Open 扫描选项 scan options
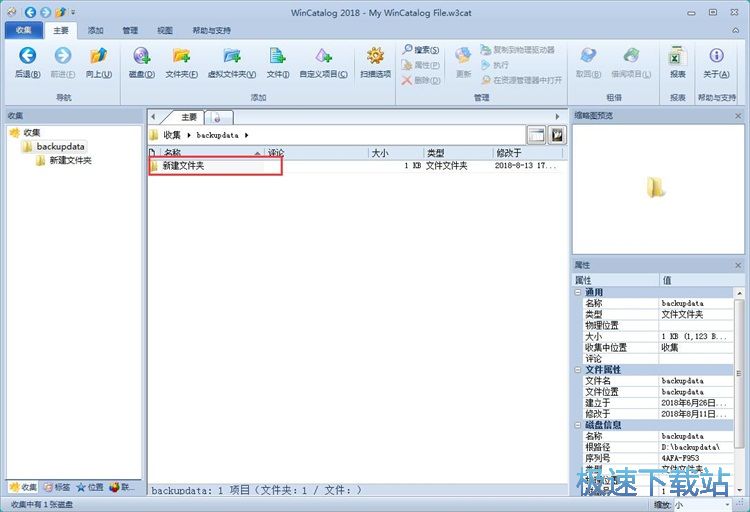Viewport: 750px width, 512px height. (375, 63)
